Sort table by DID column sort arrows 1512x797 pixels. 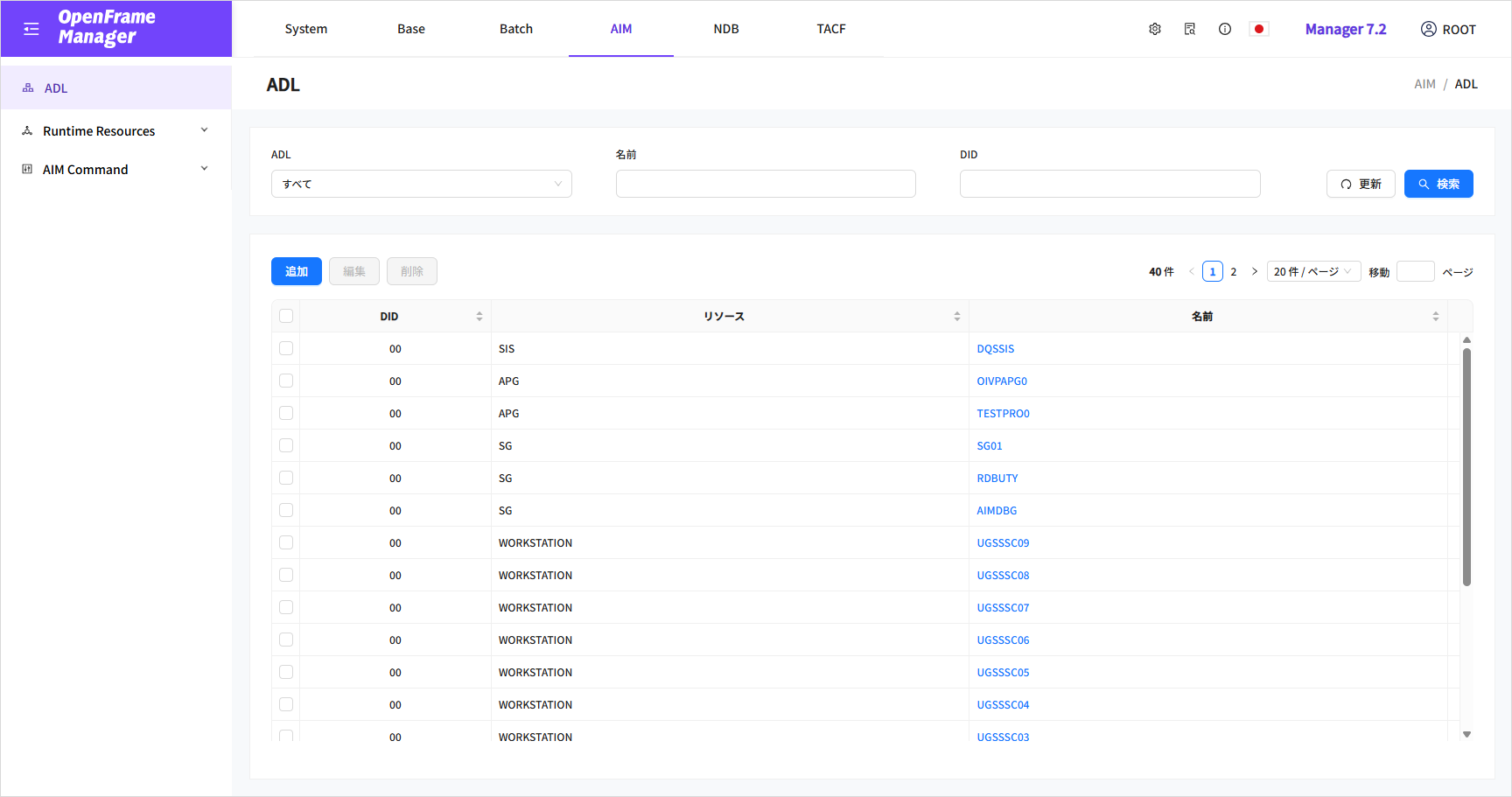[x=479, y=317]
